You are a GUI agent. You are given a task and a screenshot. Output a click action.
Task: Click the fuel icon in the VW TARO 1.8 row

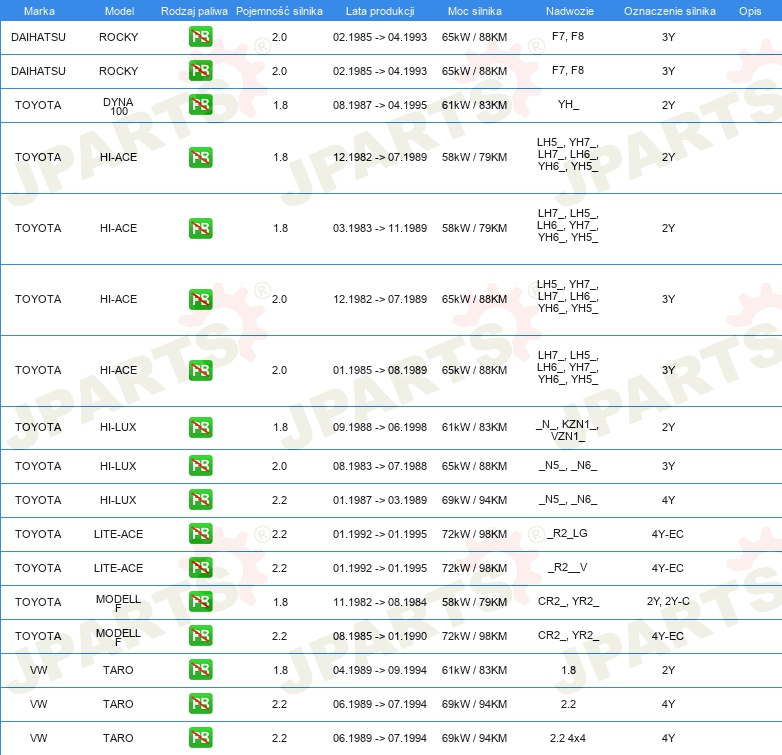tap(200, 670)
